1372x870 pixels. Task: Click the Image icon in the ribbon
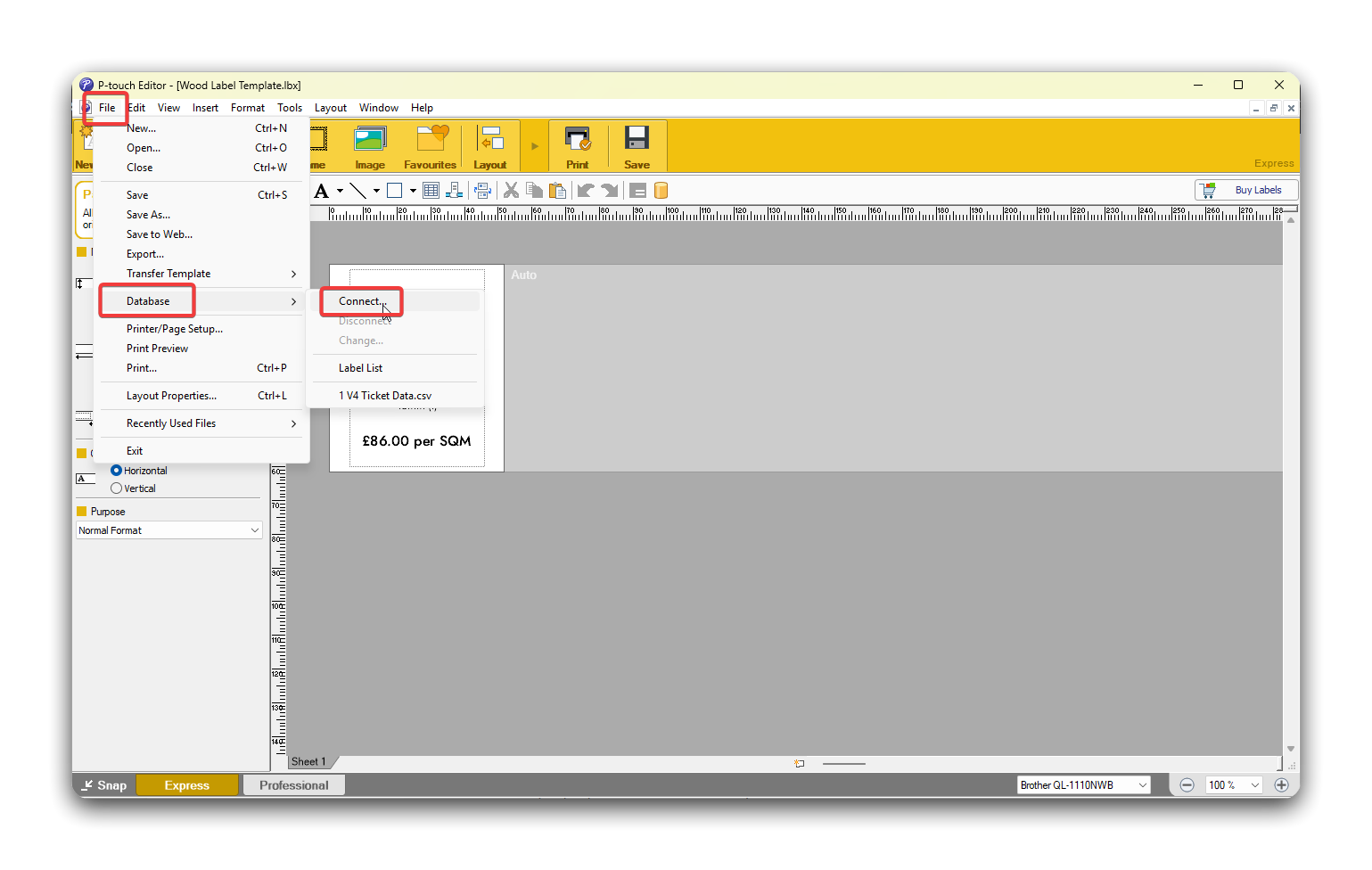click(370, 146)
